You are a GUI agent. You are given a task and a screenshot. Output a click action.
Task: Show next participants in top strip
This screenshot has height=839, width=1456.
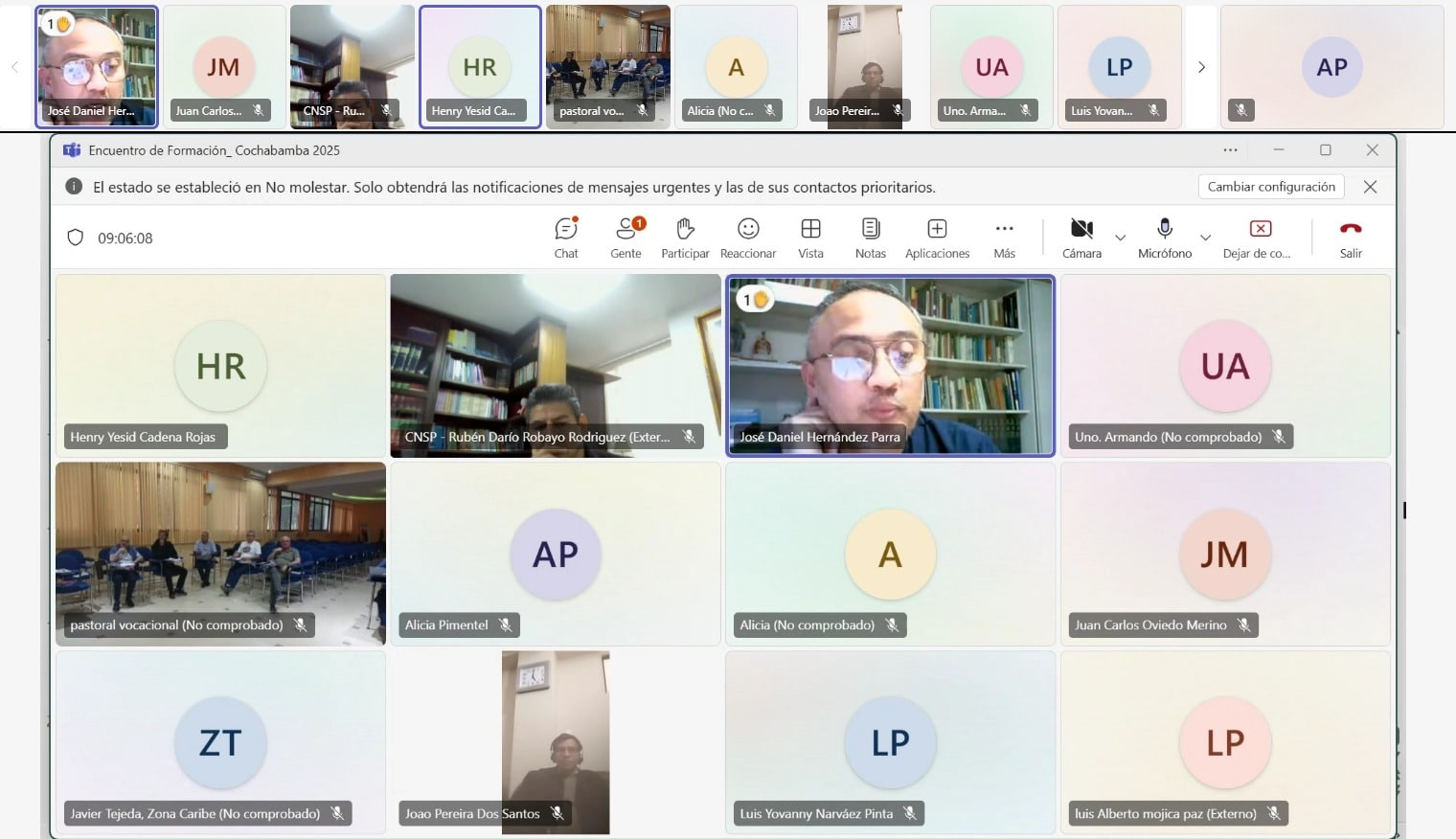pyautogui.click(x=1201, y=67)
